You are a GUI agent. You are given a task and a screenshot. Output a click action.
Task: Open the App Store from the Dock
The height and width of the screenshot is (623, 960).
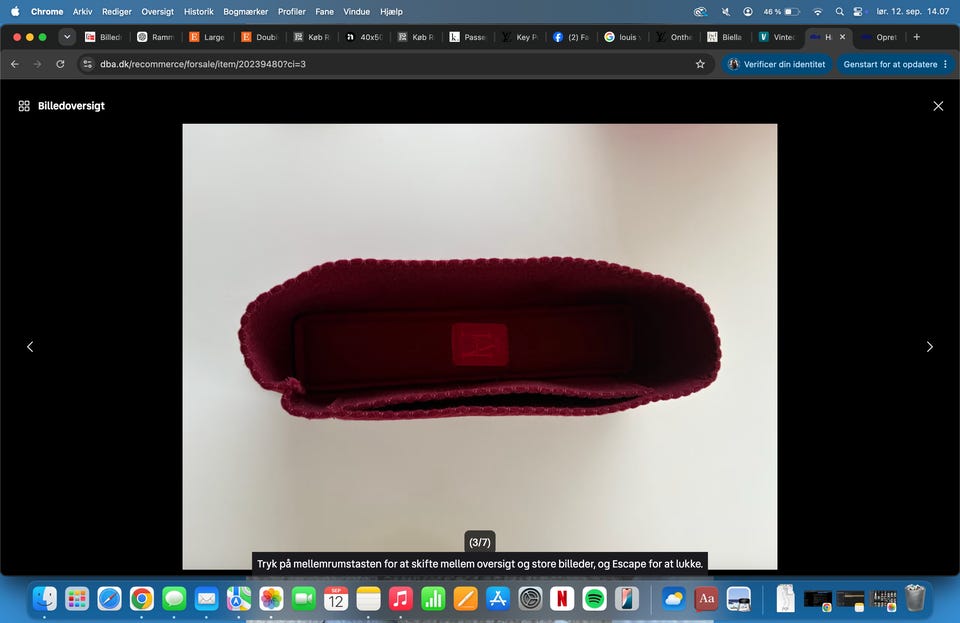tap(498, 599)
